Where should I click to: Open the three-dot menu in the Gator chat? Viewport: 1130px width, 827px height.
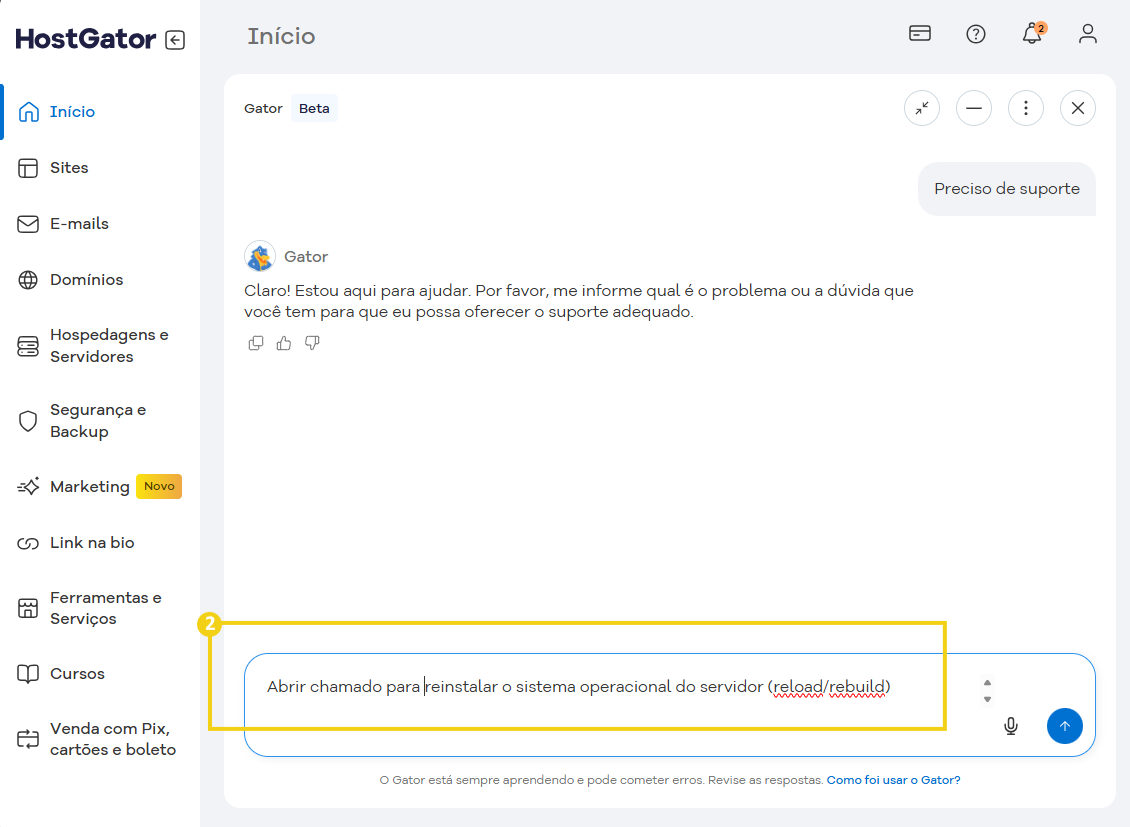(1025, 108)
